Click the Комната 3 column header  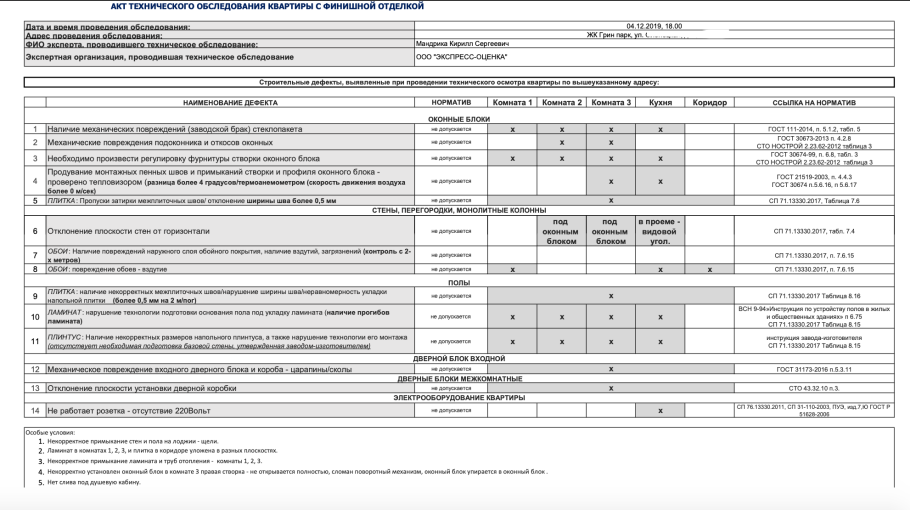click(610, 103)
